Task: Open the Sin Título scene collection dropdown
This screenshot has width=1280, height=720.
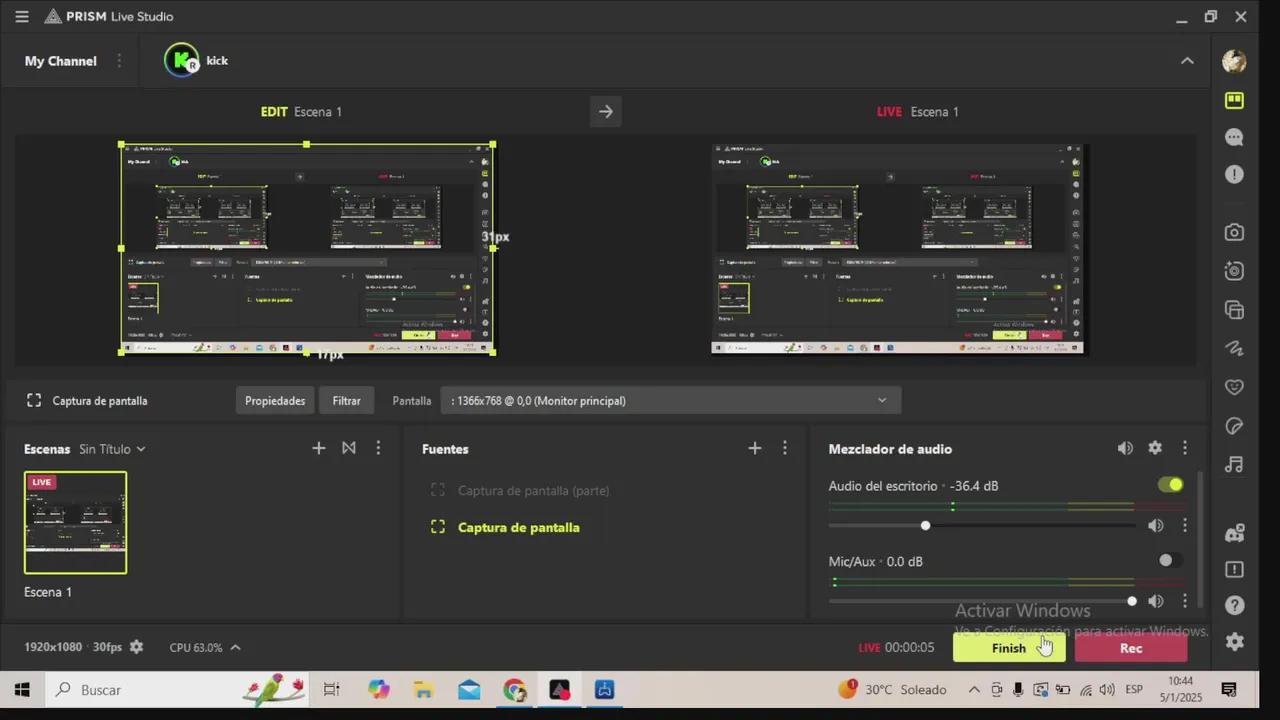Action: coord(112,449)
